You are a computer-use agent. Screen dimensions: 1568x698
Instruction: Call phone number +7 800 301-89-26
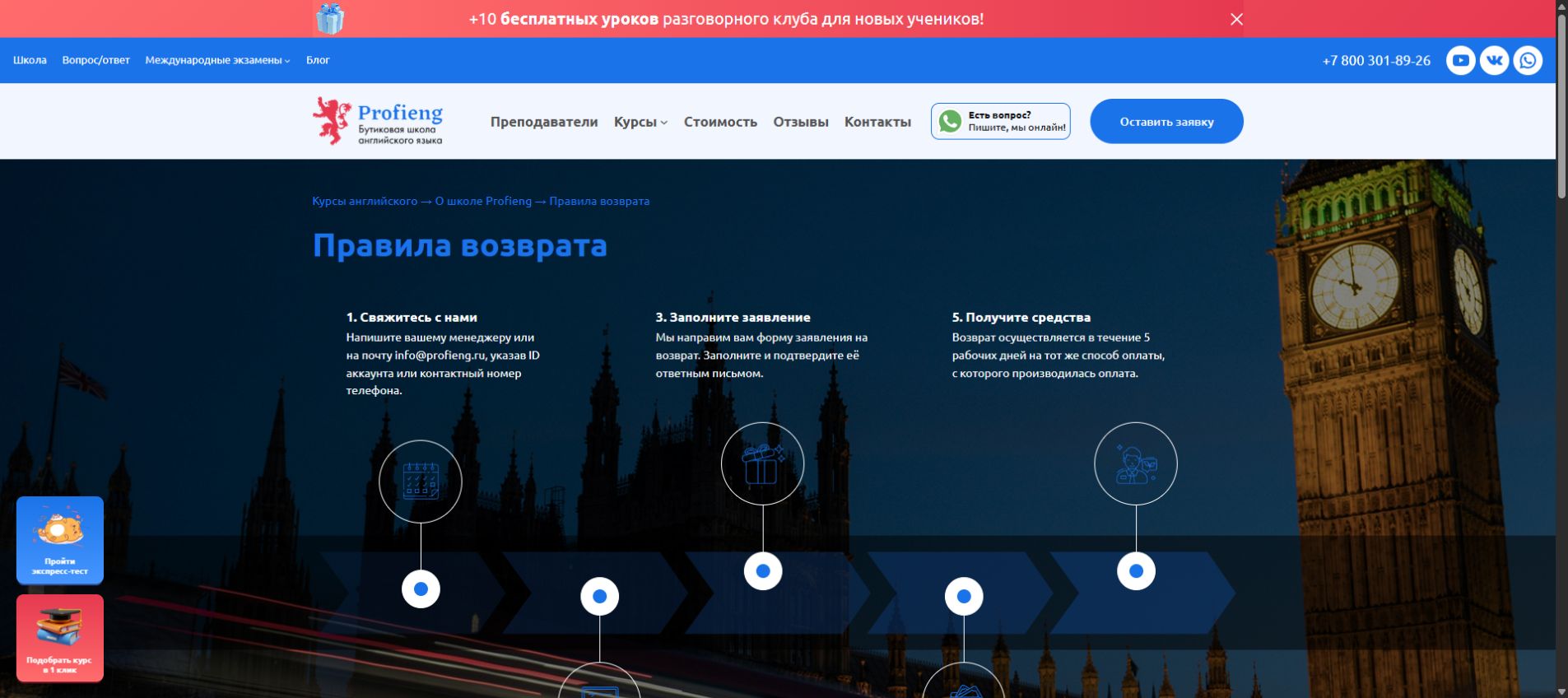(1376, 60)
